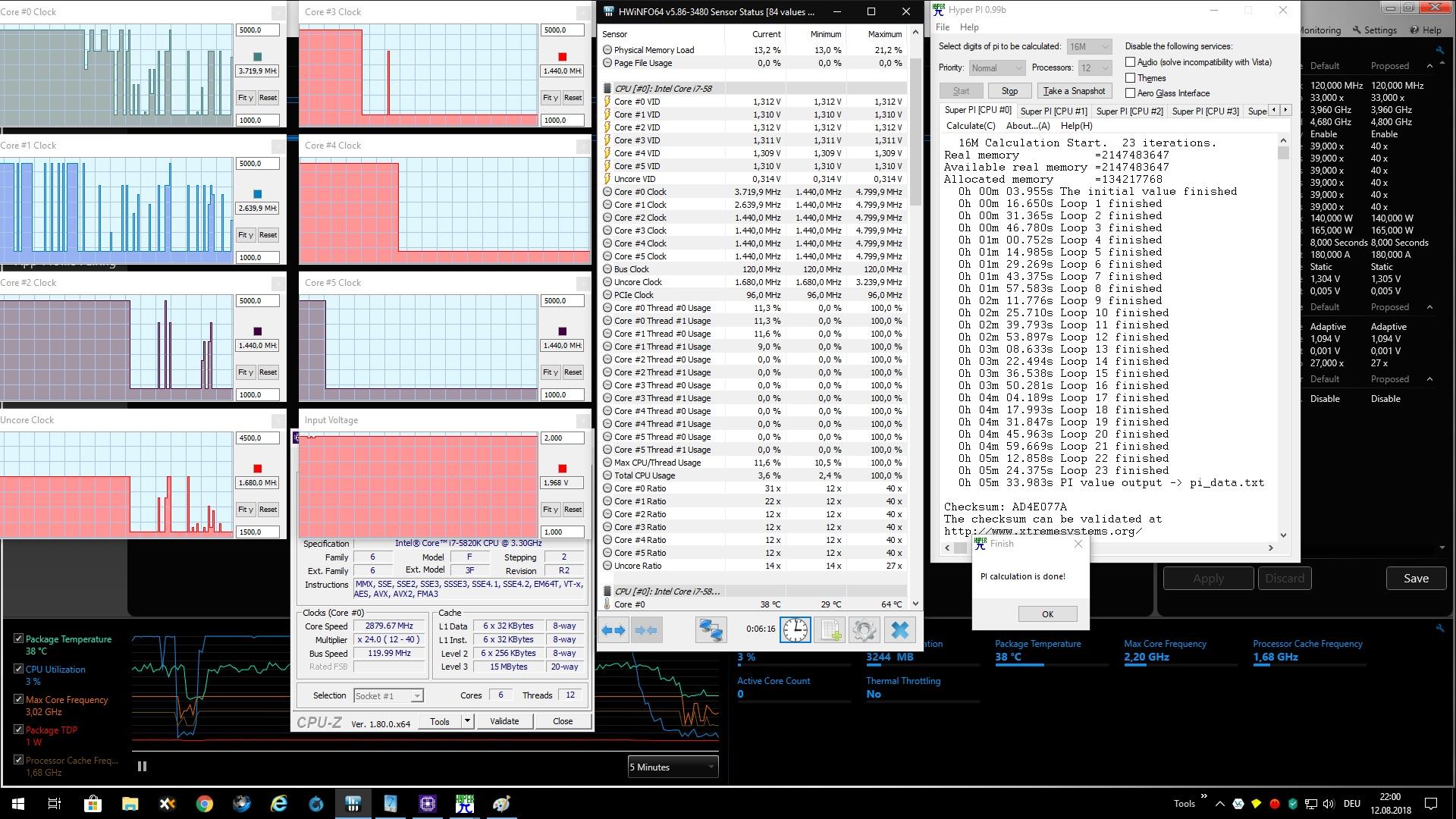Click HWiNFO expand-columns blue arrows button
1456x819 pixels.
[613, 630]
